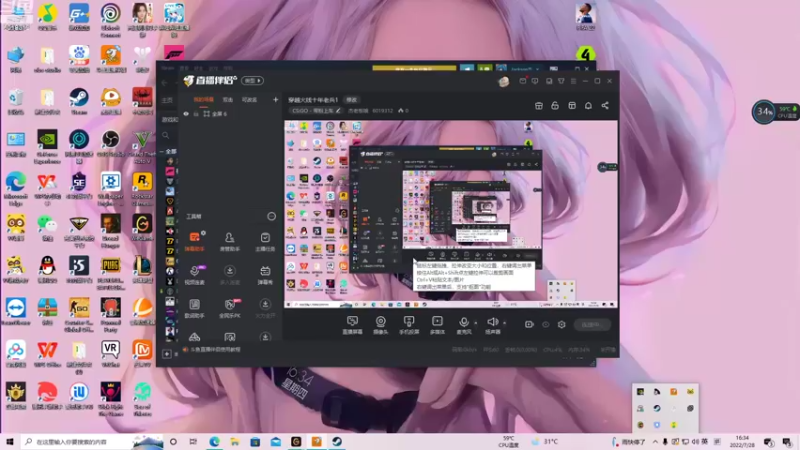800x450 pixels.
Task: Click the CPU temperature floating widget
Action: click(774, 112)
